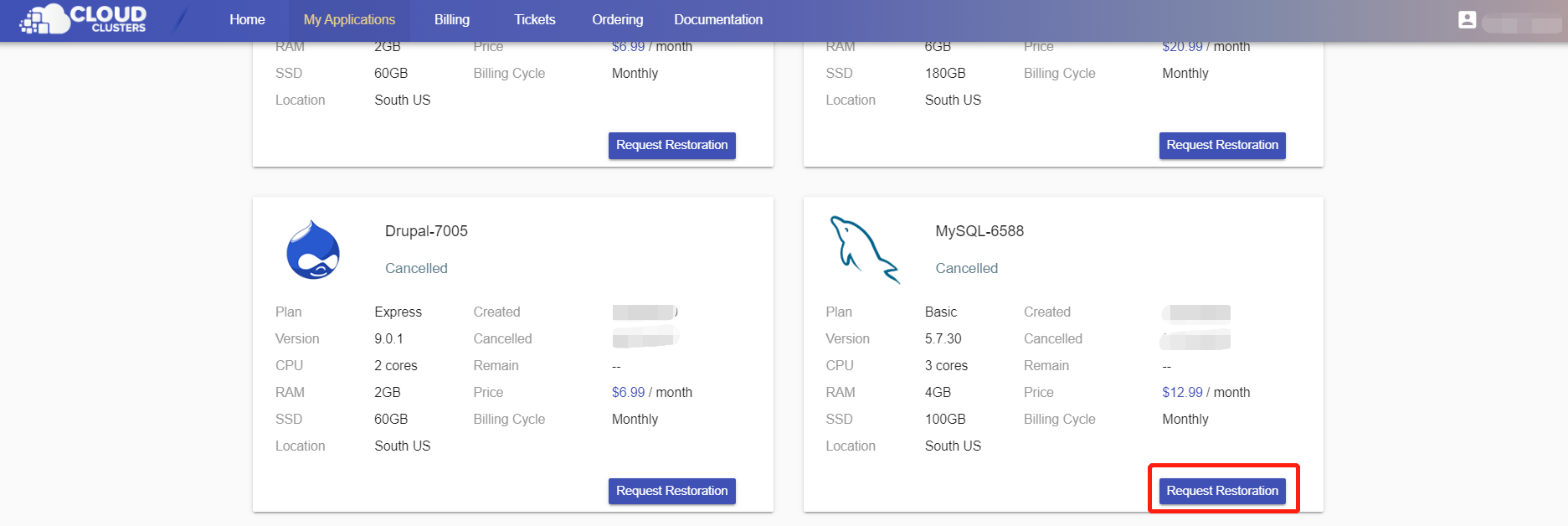The image size is (1568, 526).
Task: Click the 100GB SSD value
Action: (x=945, y=419)
